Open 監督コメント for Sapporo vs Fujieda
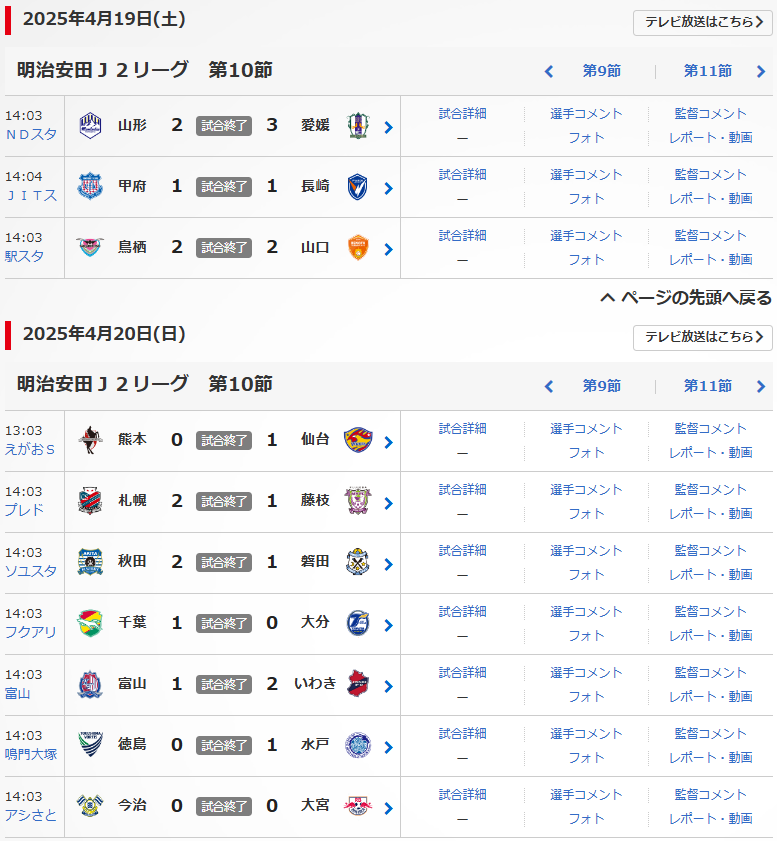 (710, 489)
